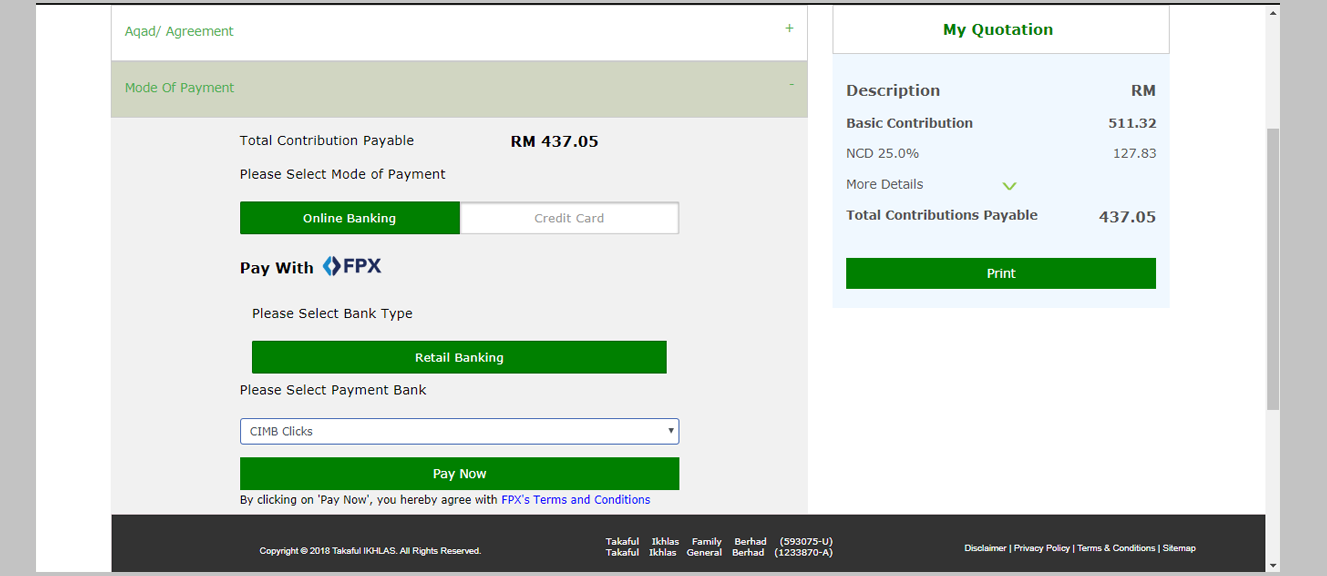The width and height of the screenshot is (1327, 576).
Task: Click the NCD 25.0% row label
Action: coord(882,153)
